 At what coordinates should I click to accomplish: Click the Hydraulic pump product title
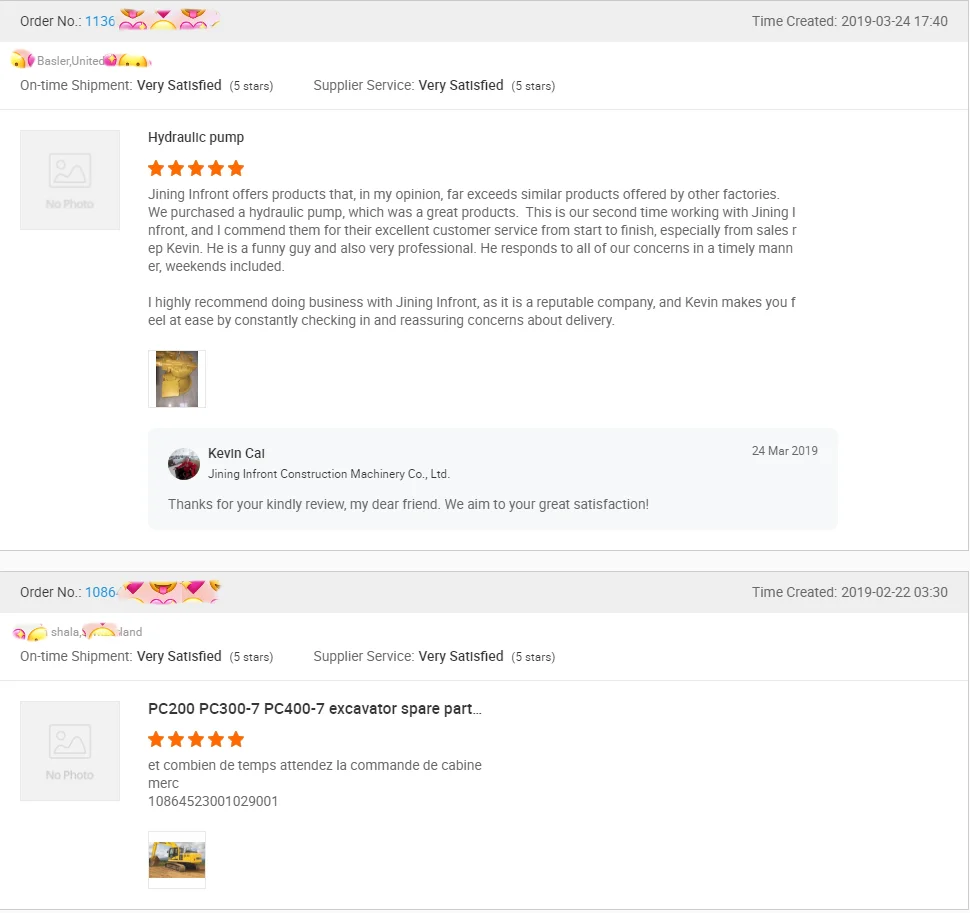(195, 137)
